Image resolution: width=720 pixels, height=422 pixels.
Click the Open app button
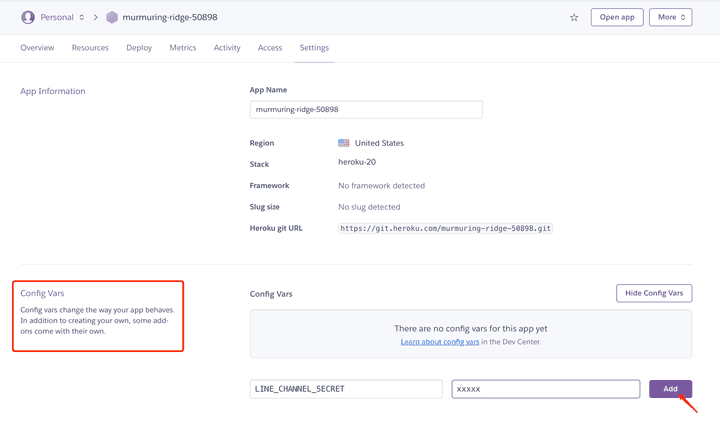coord(617,17)
